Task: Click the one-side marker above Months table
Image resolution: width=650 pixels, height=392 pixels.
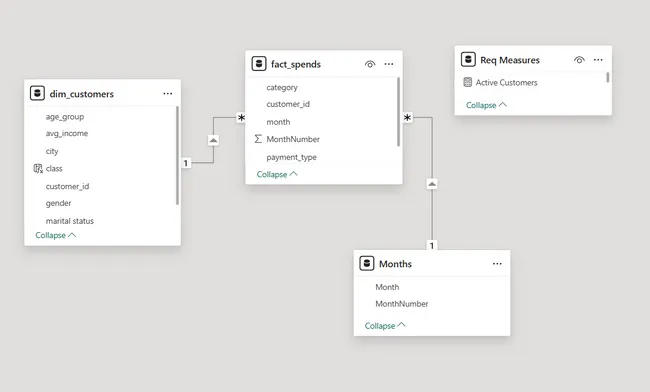Action: (x=432, y=245)
